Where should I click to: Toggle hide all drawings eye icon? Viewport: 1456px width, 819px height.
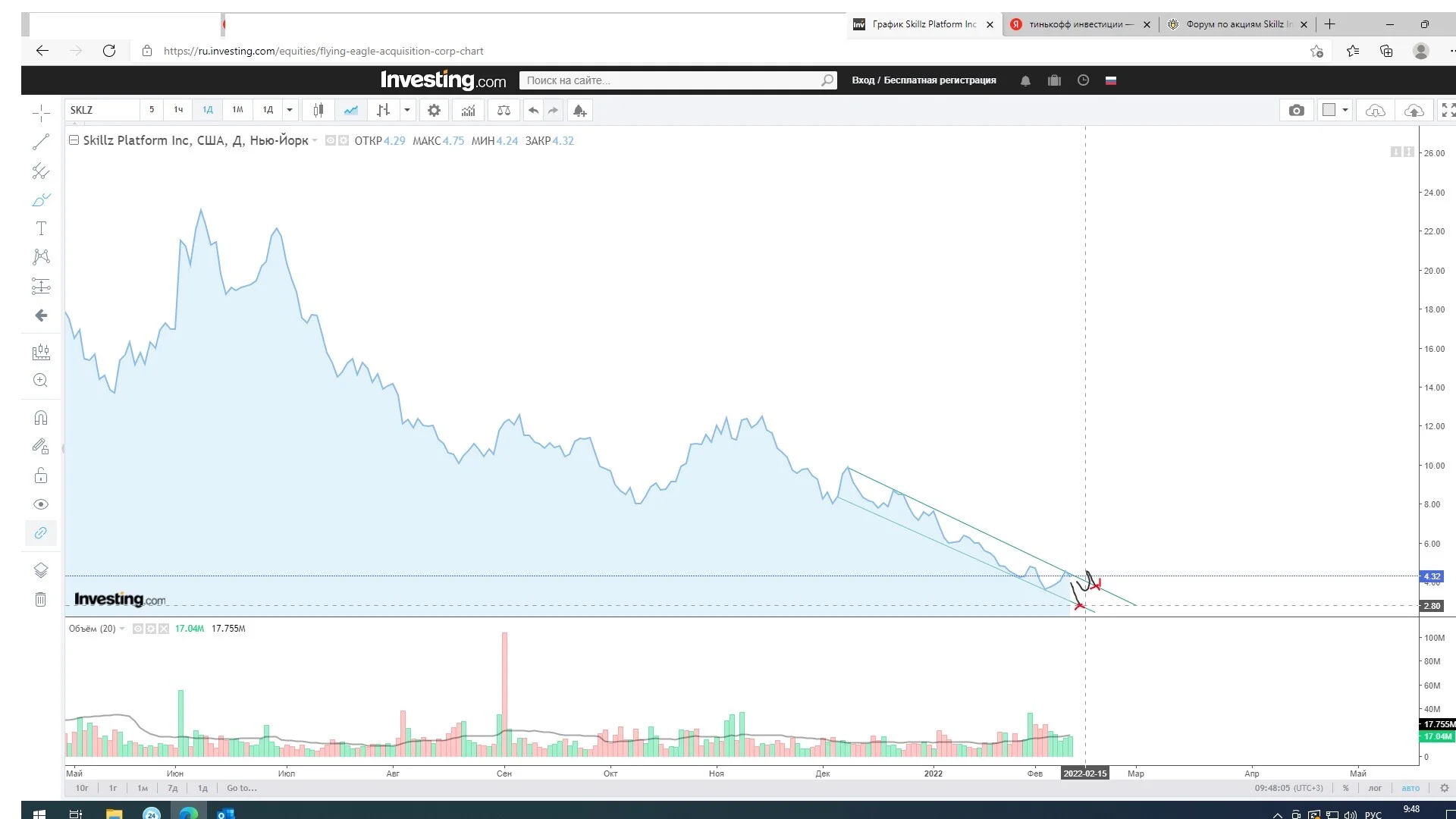point(41,504)
